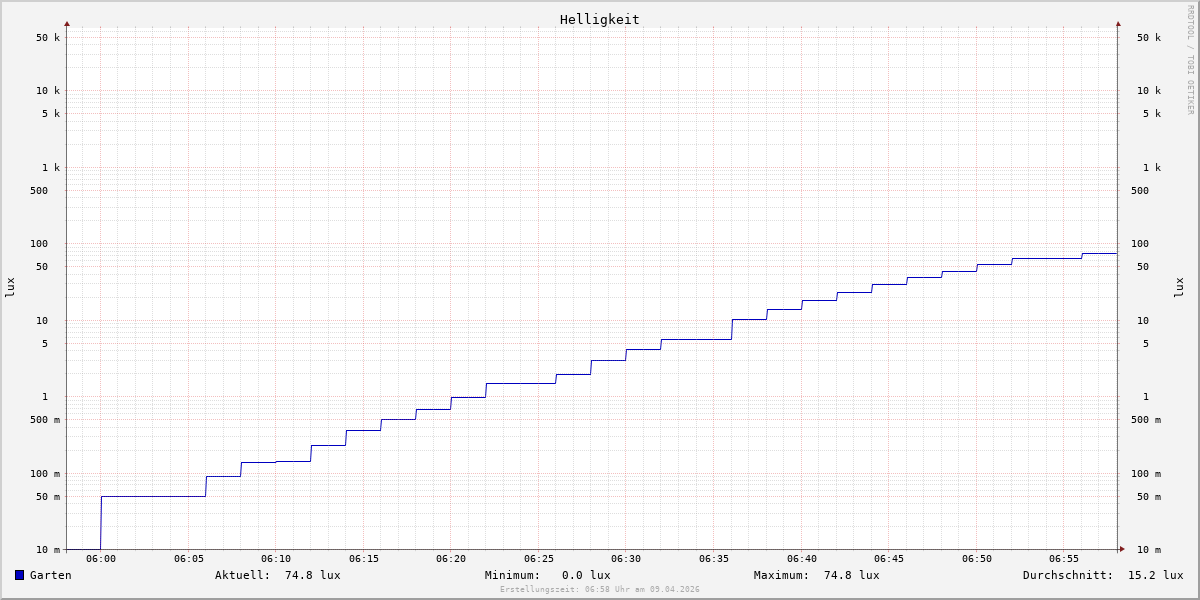Click the Minimum 0.0 lux value
Image resolution: width=1200 pixels, height=600 pixels.
click(x=547, y=575)
